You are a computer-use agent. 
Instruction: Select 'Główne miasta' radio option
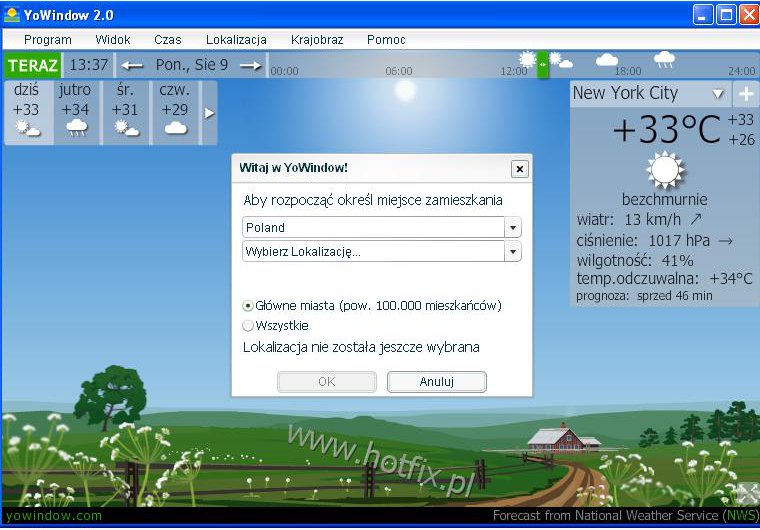point(248,306)
